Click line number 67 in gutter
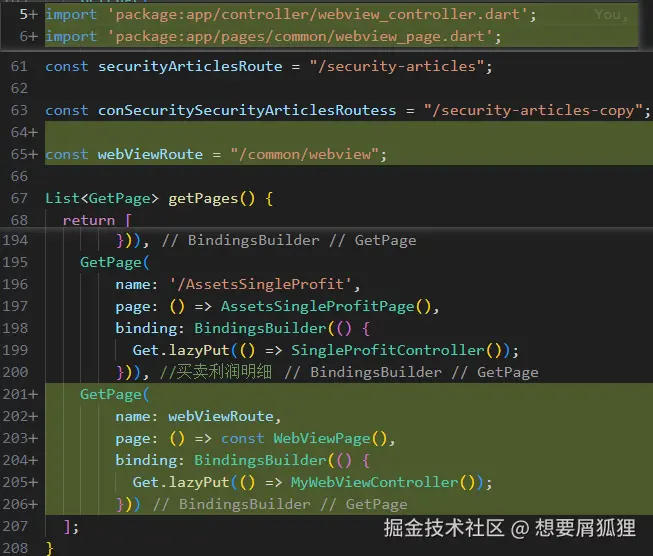 (x=19, y=198)
